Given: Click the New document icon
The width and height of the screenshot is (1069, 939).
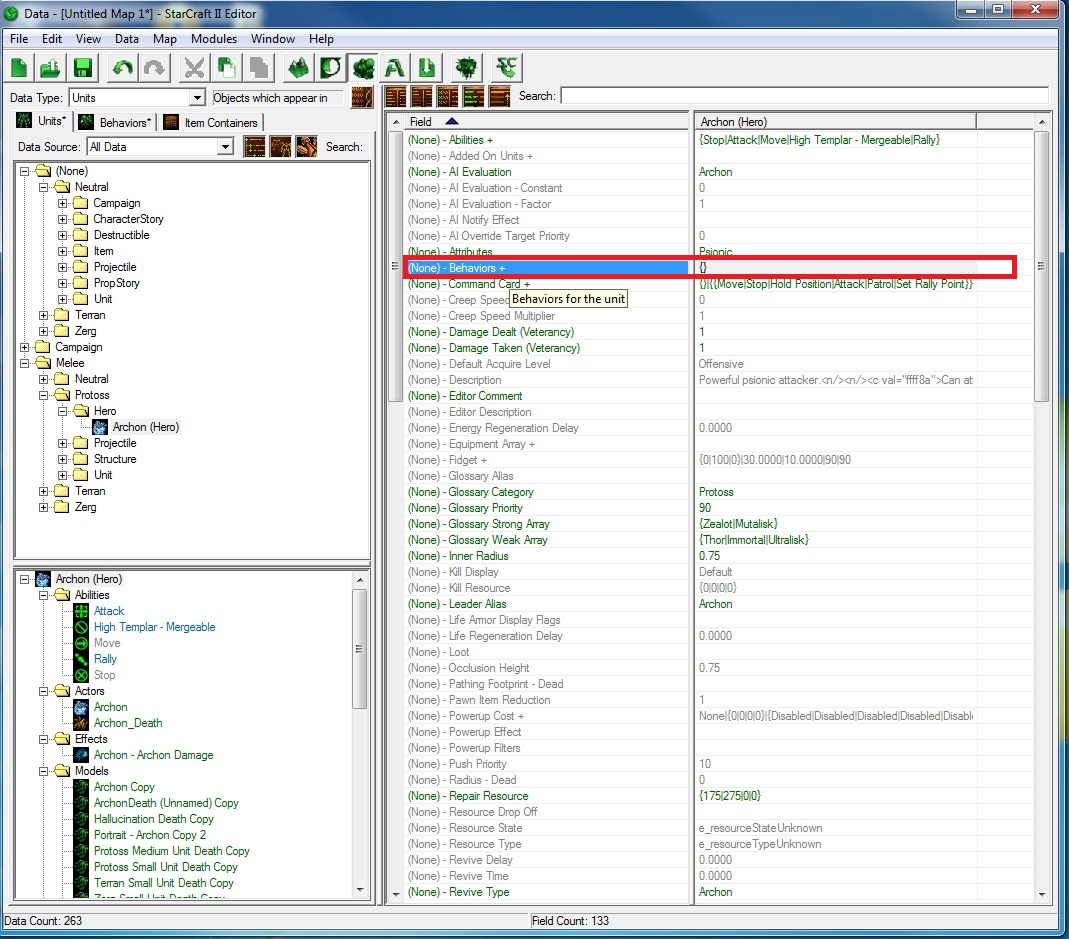Looking at the screenshot, I should tap(21, 69).
